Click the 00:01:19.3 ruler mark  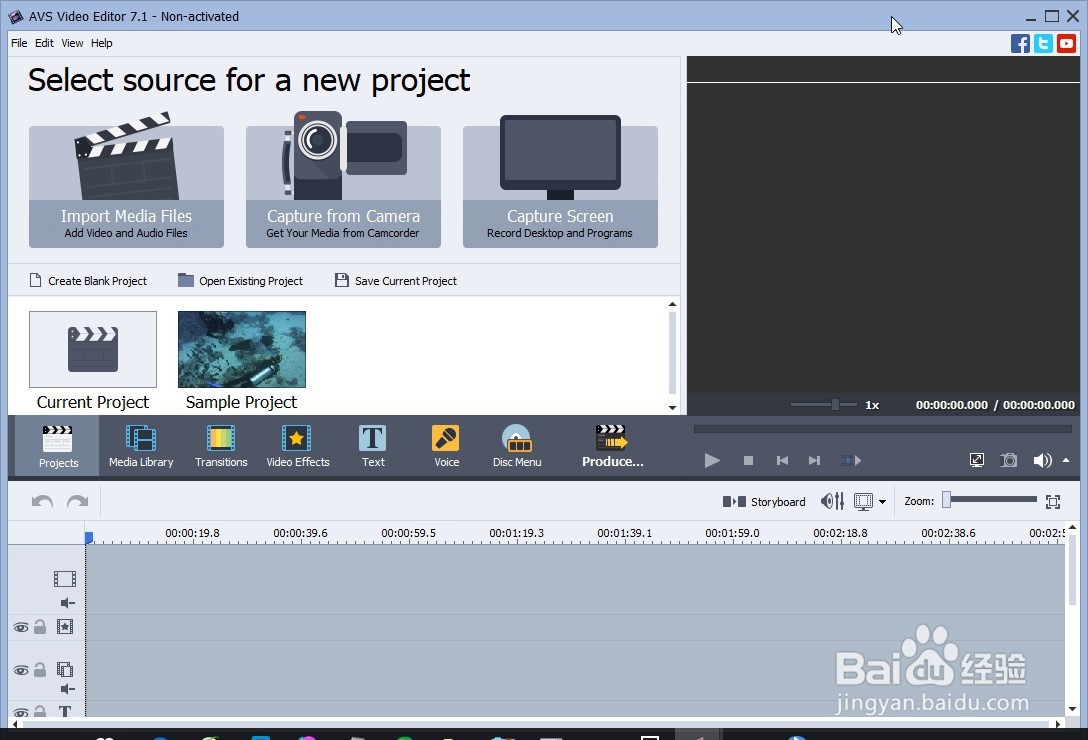coord(516,533)
